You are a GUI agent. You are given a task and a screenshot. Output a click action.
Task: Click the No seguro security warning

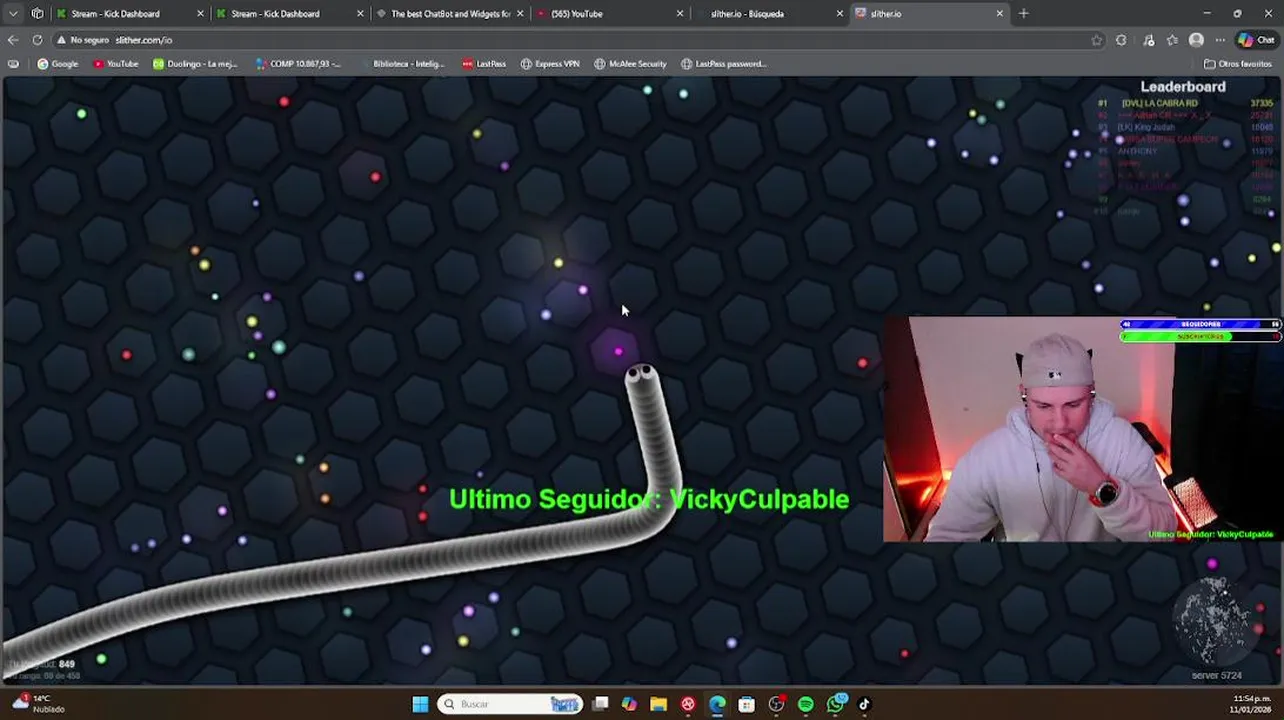pos(83,40)
